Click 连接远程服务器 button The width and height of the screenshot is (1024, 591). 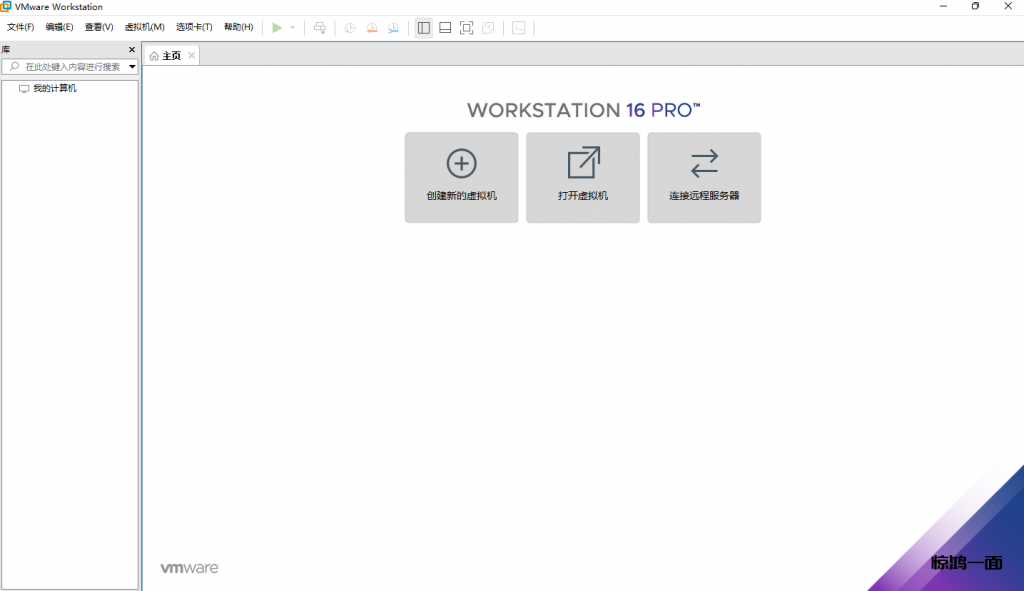704,177
